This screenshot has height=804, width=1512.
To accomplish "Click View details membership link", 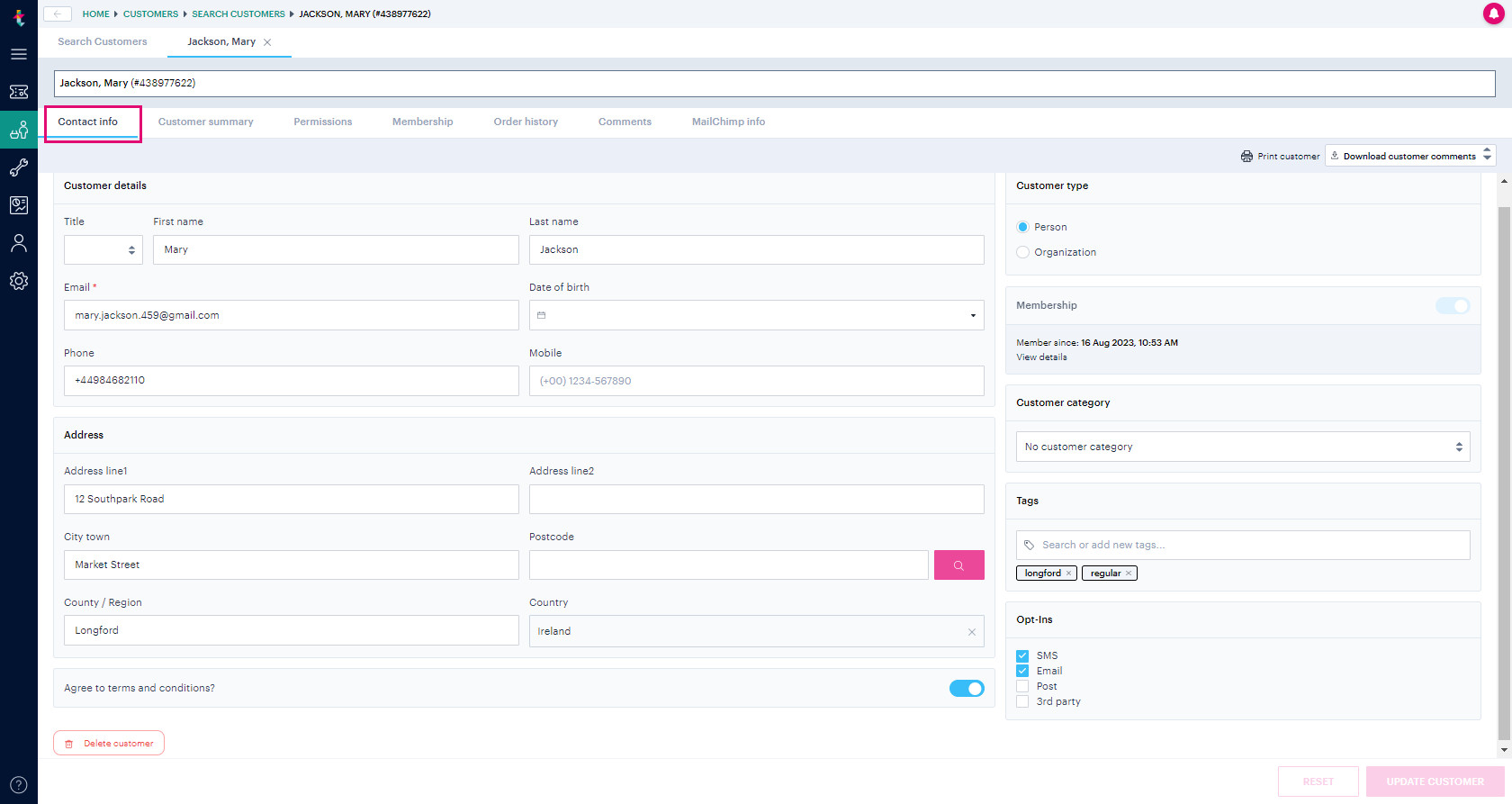I will (1041, 357).
